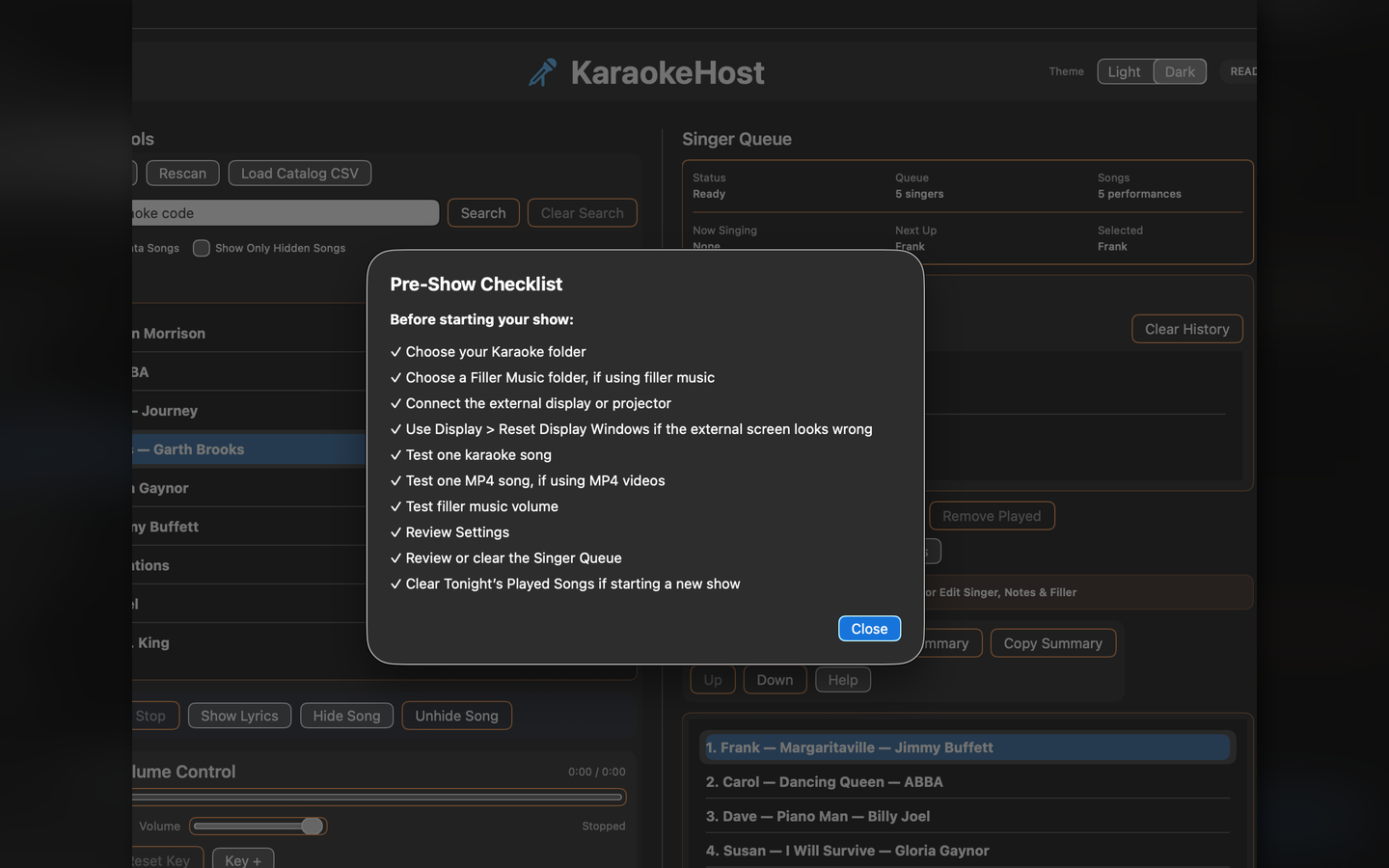Image resolution: width=1389 pixels, height=868 pixels.
Task: Select the Morrison song row
Action: tap(249, 334)
